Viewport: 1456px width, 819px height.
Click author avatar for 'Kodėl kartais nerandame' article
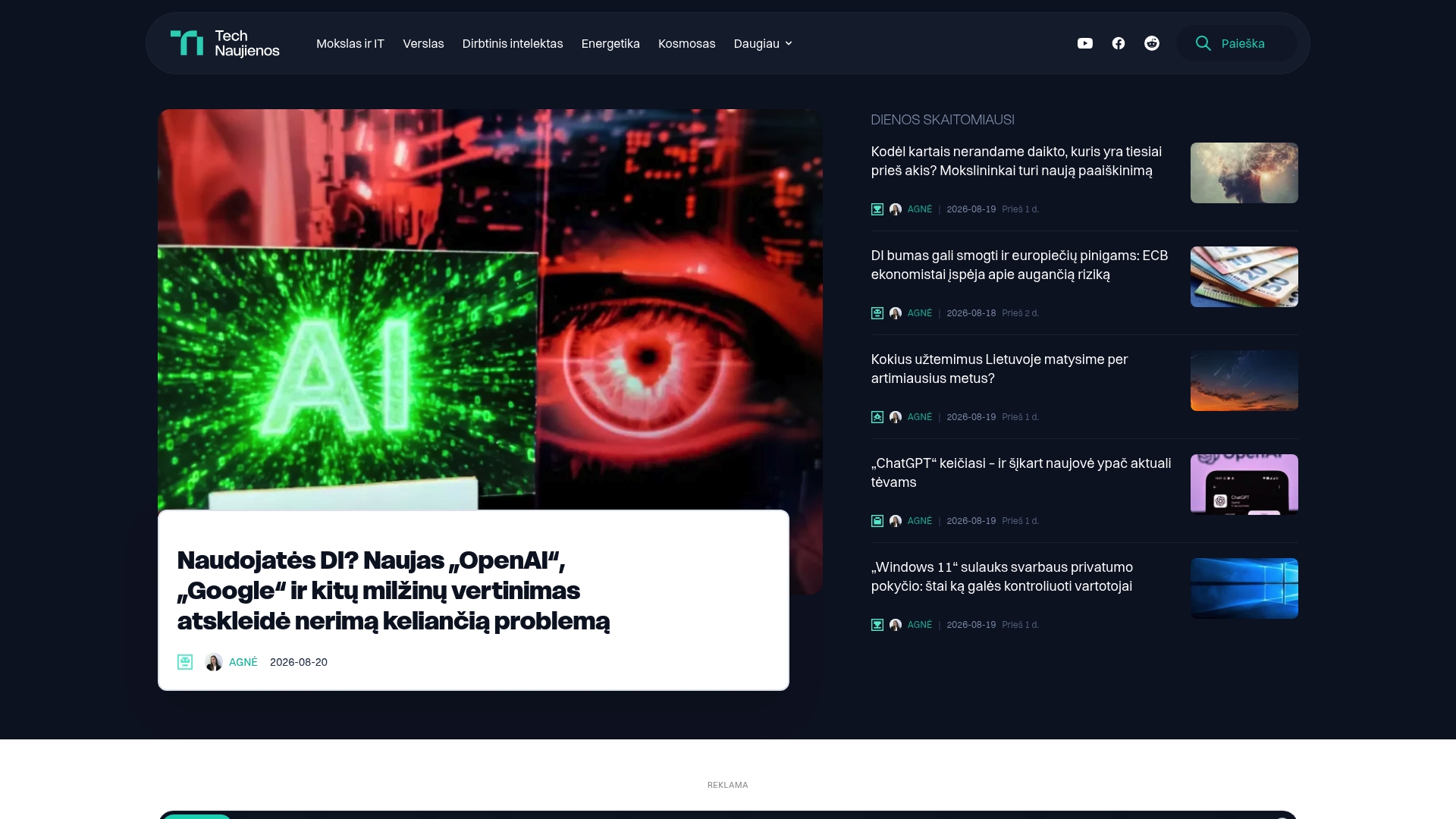tap(896, 209)
